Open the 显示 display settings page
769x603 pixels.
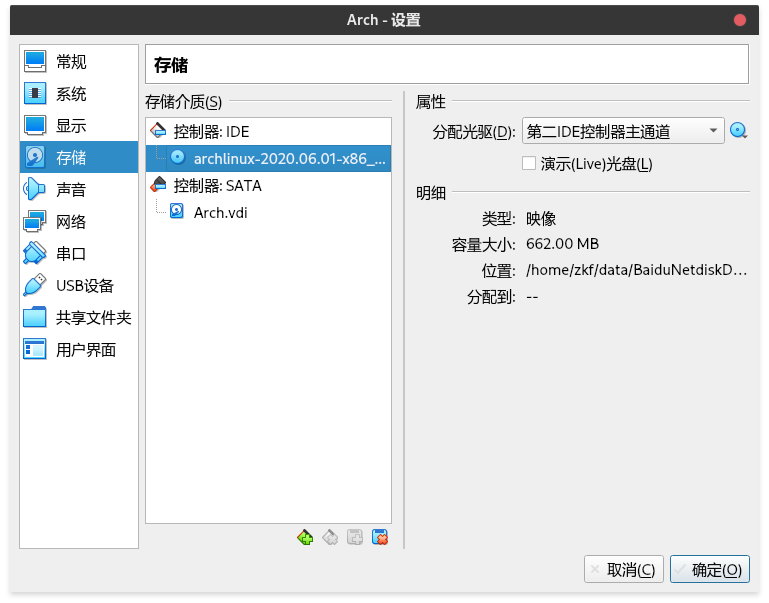point(71,126)
